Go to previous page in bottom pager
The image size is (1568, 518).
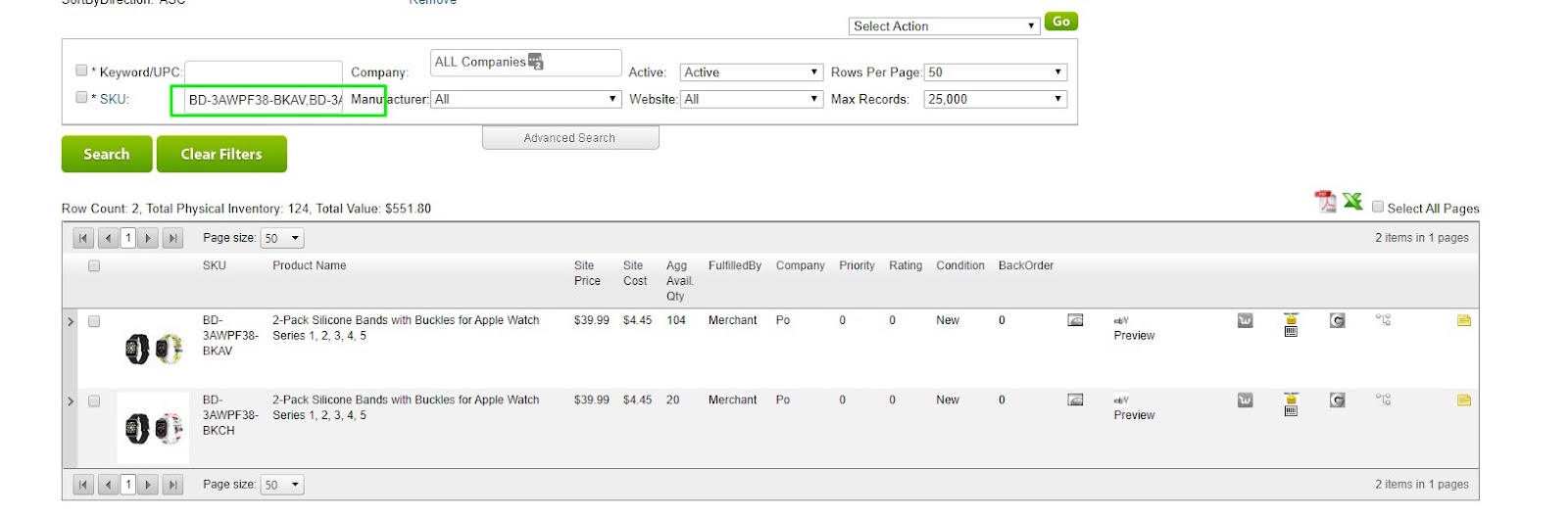coord(108,484)
